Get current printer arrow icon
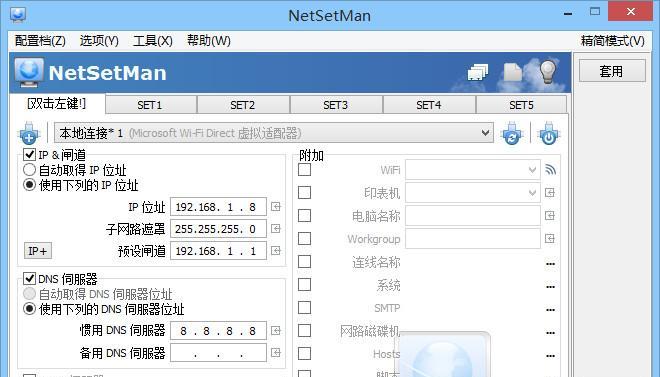Viewport: 660px width, 377px height. [550, 193]
